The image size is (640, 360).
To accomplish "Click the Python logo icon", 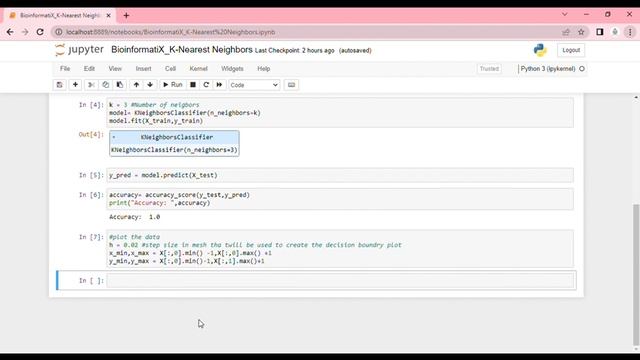I will [540, 50].
